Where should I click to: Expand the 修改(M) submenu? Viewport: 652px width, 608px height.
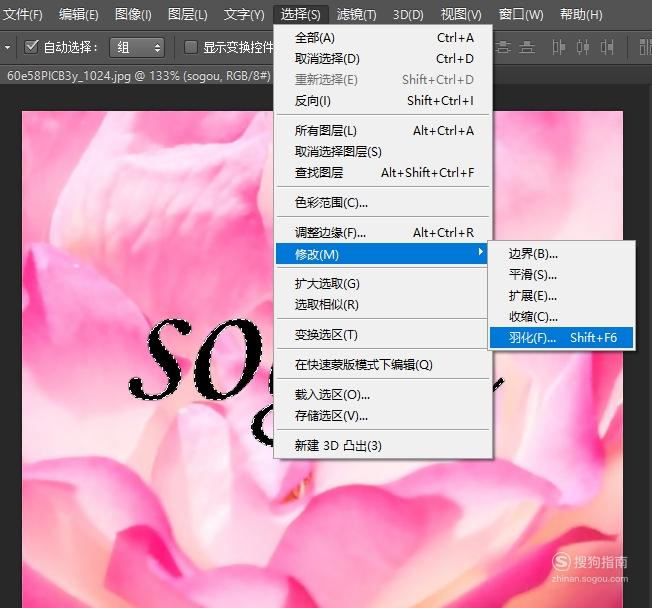click(381, 254)
